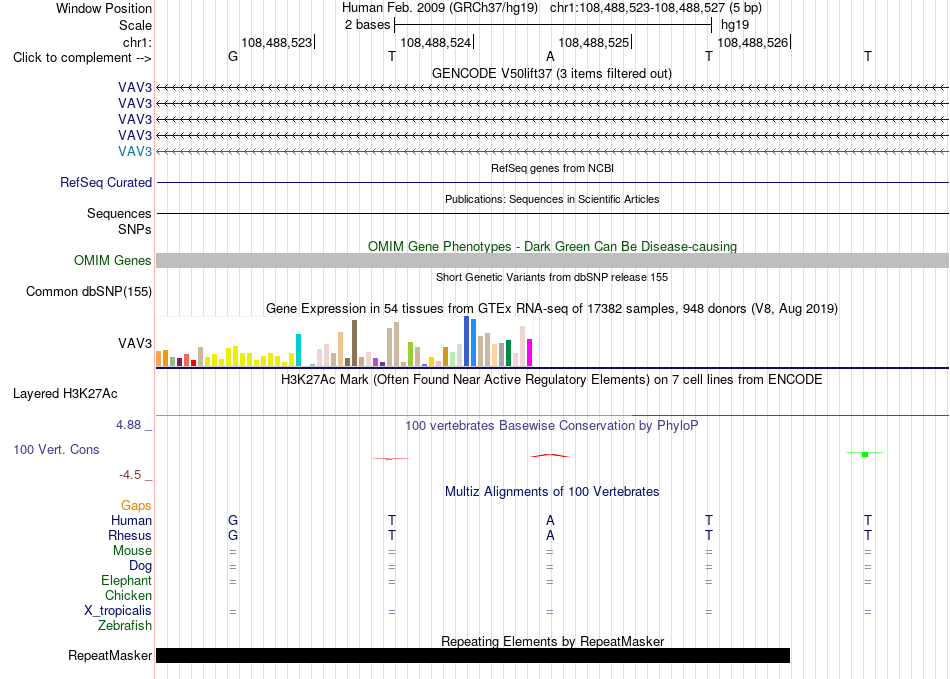Click base G in the Rhesus alignment row
This screenshot has height=679, width=950.
pyautogui.click(x=233, y=535)
